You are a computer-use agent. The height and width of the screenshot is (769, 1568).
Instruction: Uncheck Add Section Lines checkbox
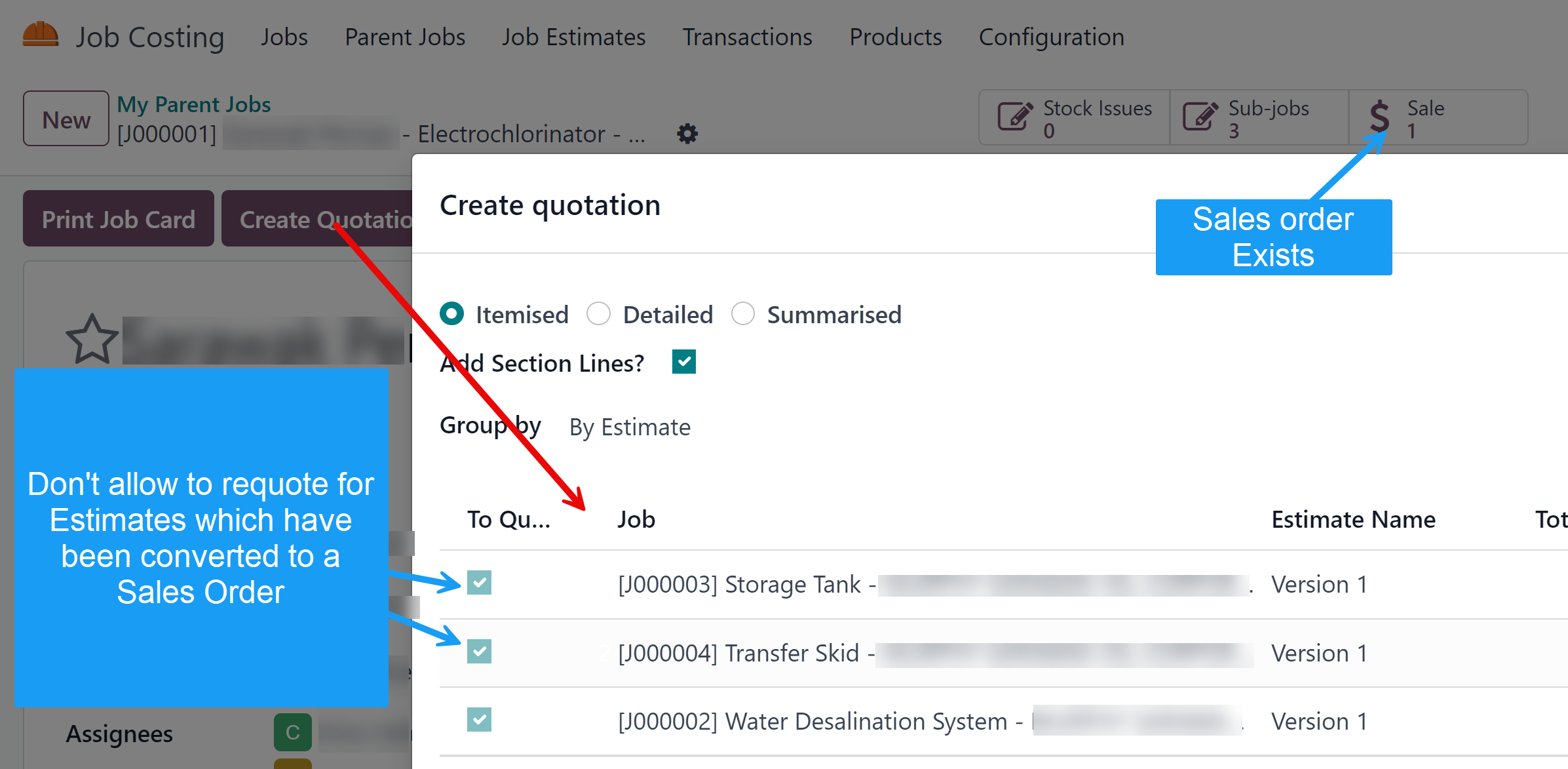click(683, 362)
